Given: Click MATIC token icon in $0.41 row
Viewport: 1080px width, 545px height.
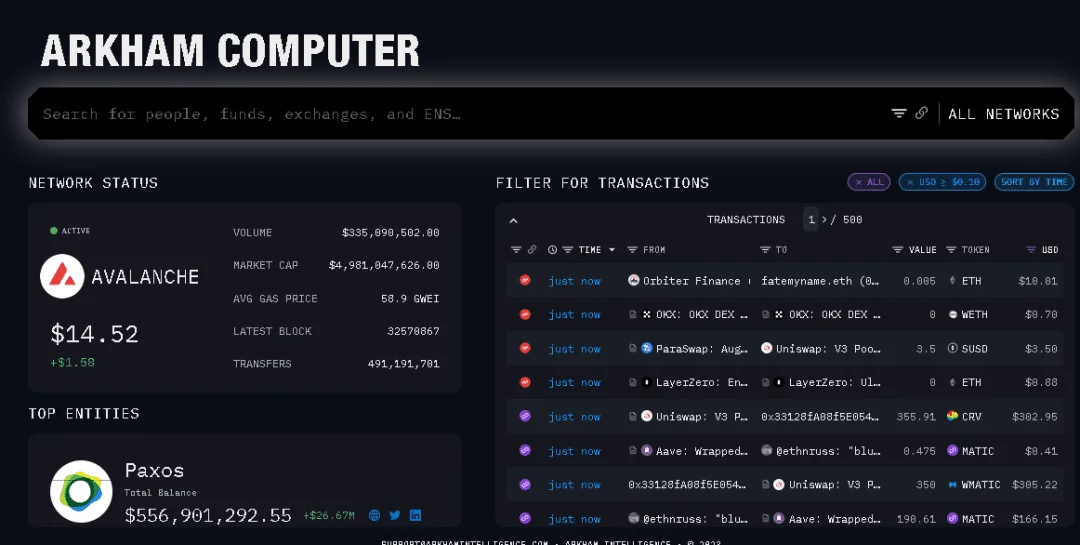Looking at the screenshot, I should 953,451.
